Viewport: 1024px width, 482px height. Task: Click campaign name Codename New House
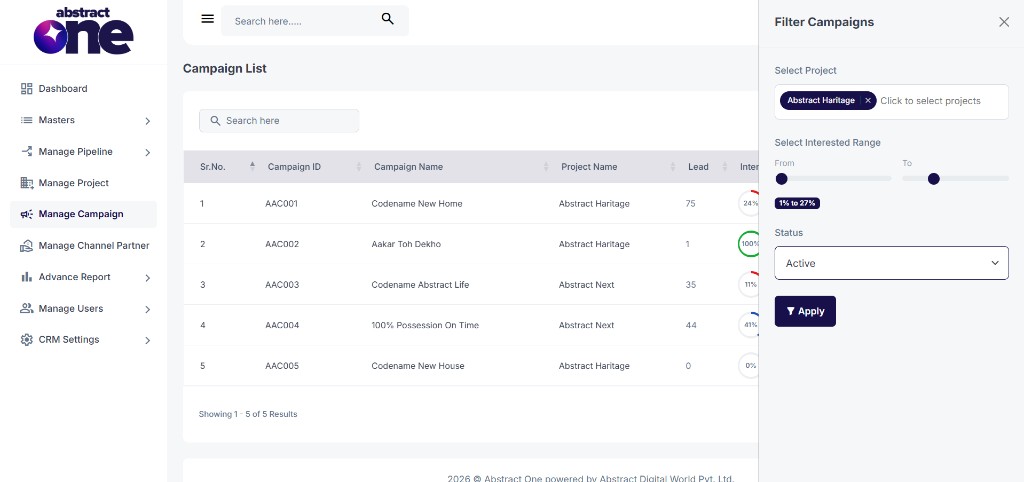418,366
